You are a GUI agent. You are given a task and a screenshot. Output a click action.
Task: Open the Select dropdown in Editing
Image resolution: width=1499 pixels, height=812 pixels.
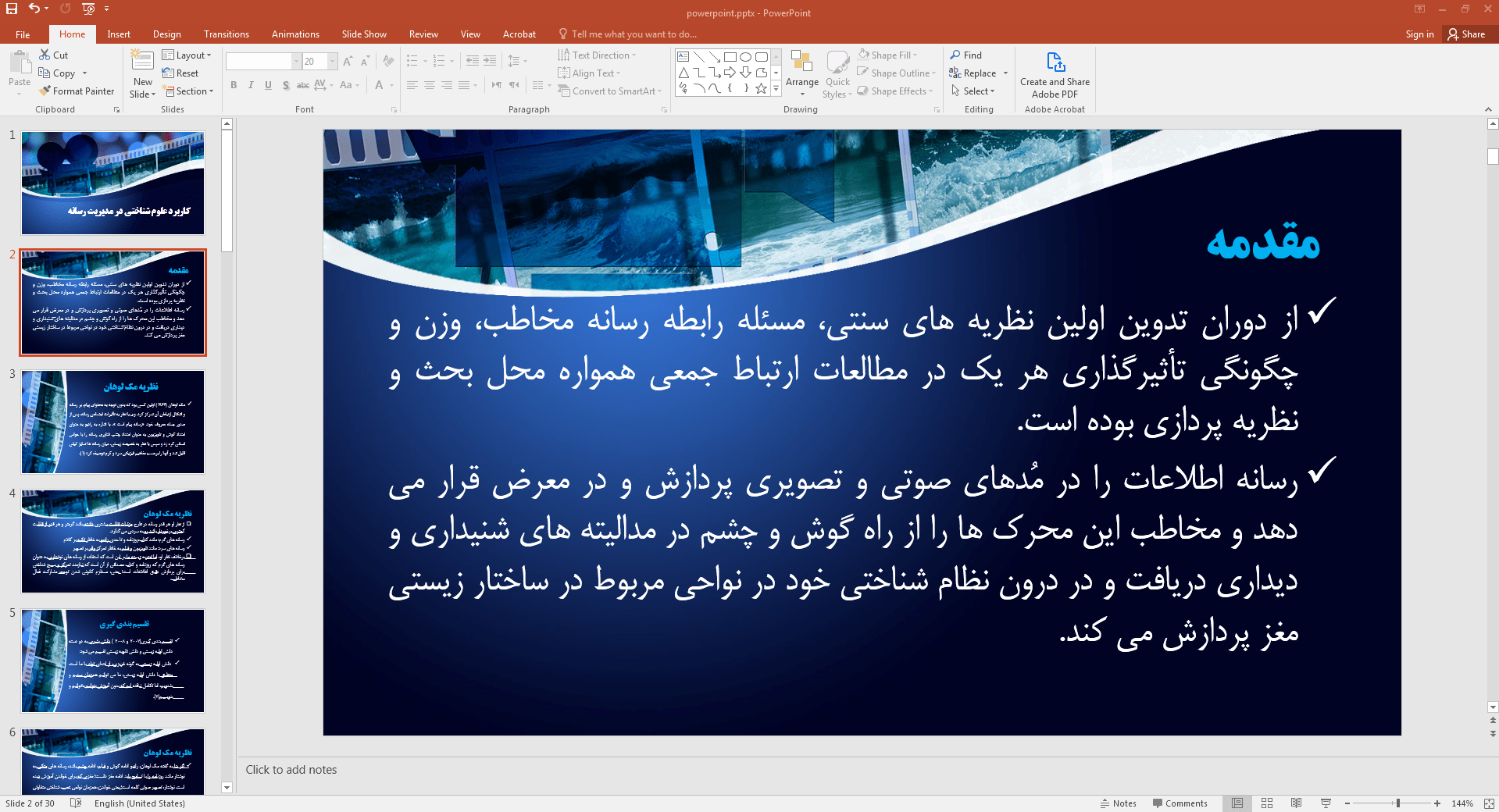(973, 91)
